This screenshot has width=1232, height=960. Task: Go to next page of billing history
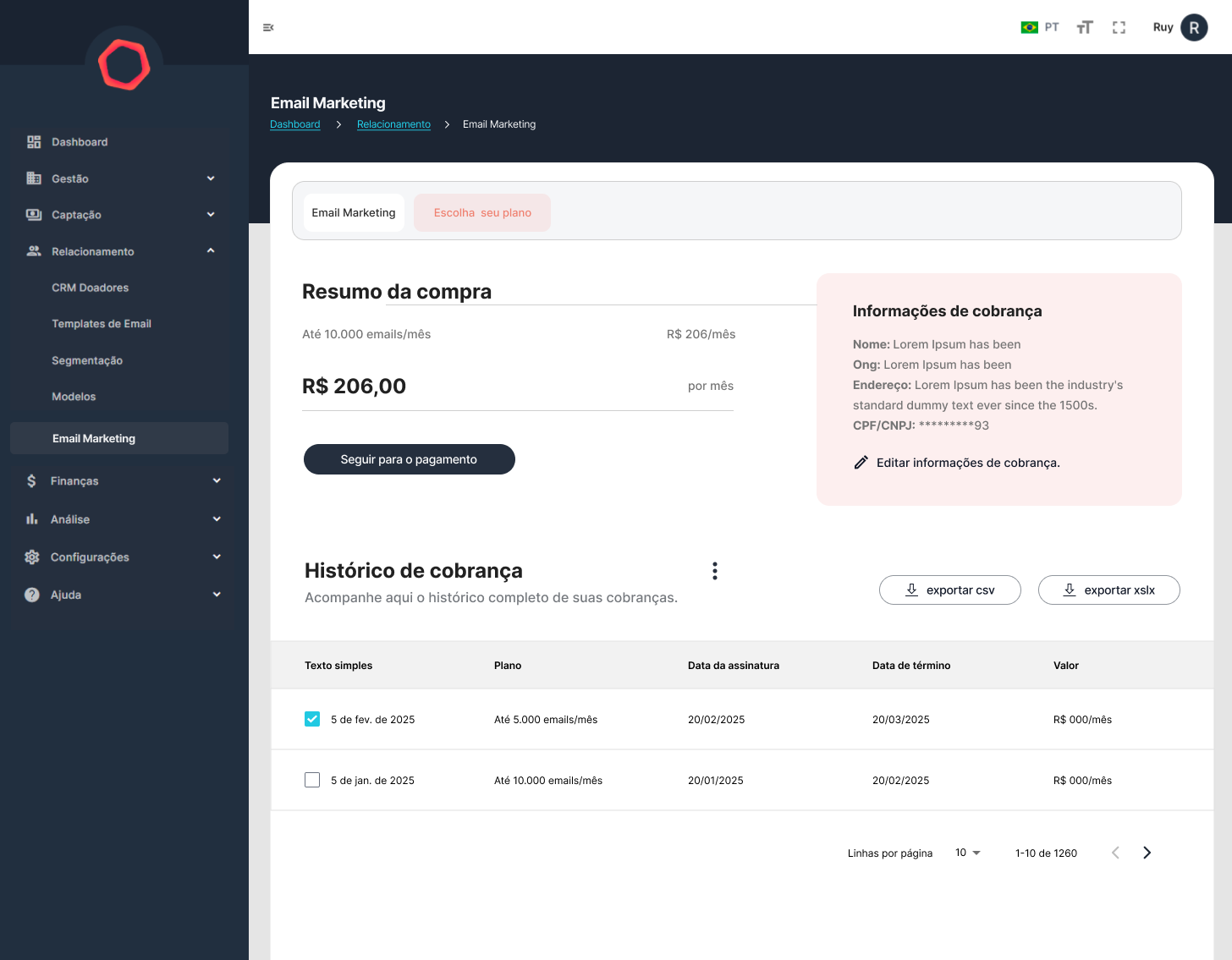coord(1147,853)
